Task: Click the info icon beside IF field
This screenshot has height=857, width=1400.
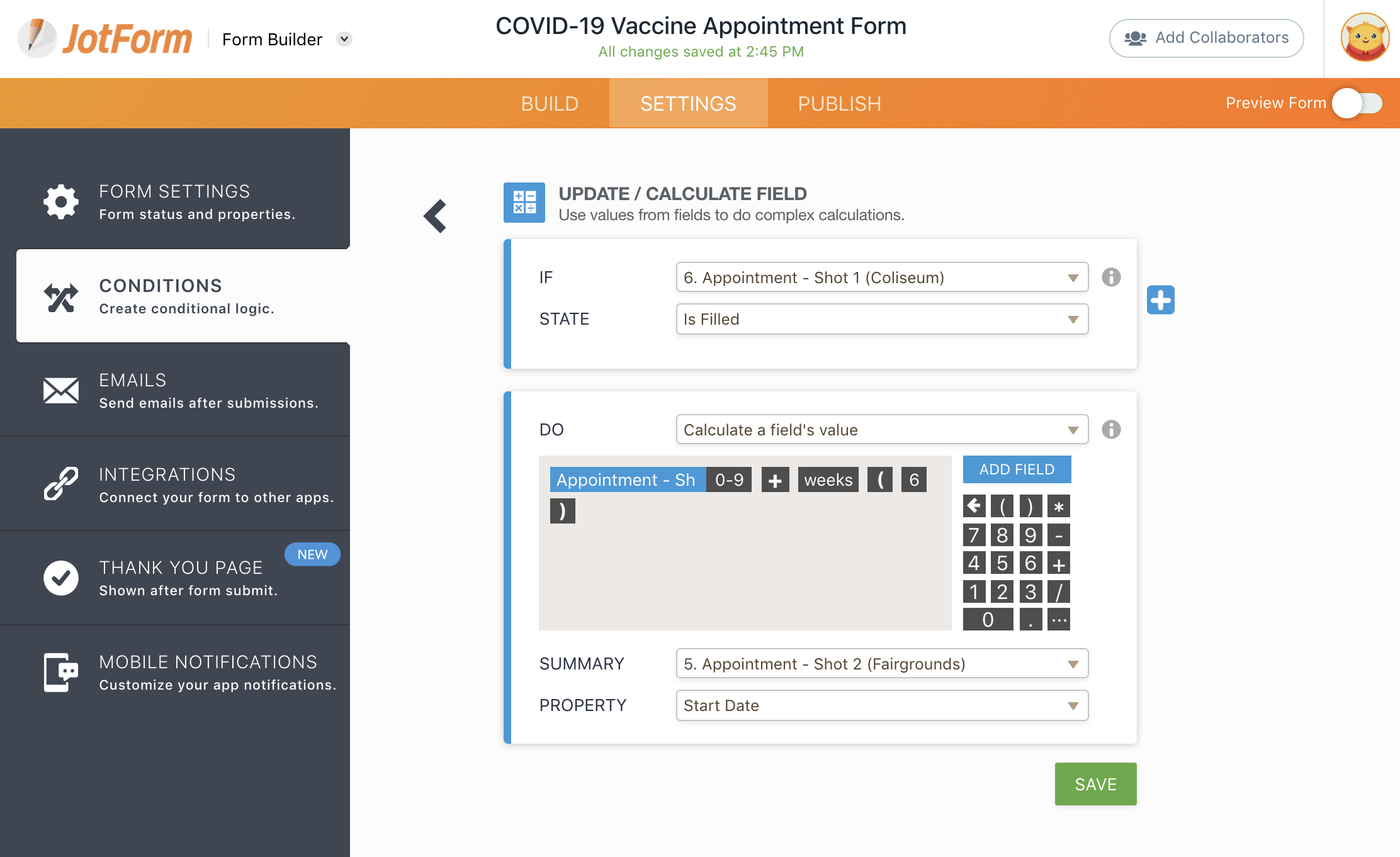Action: (x=1111, y=277)
